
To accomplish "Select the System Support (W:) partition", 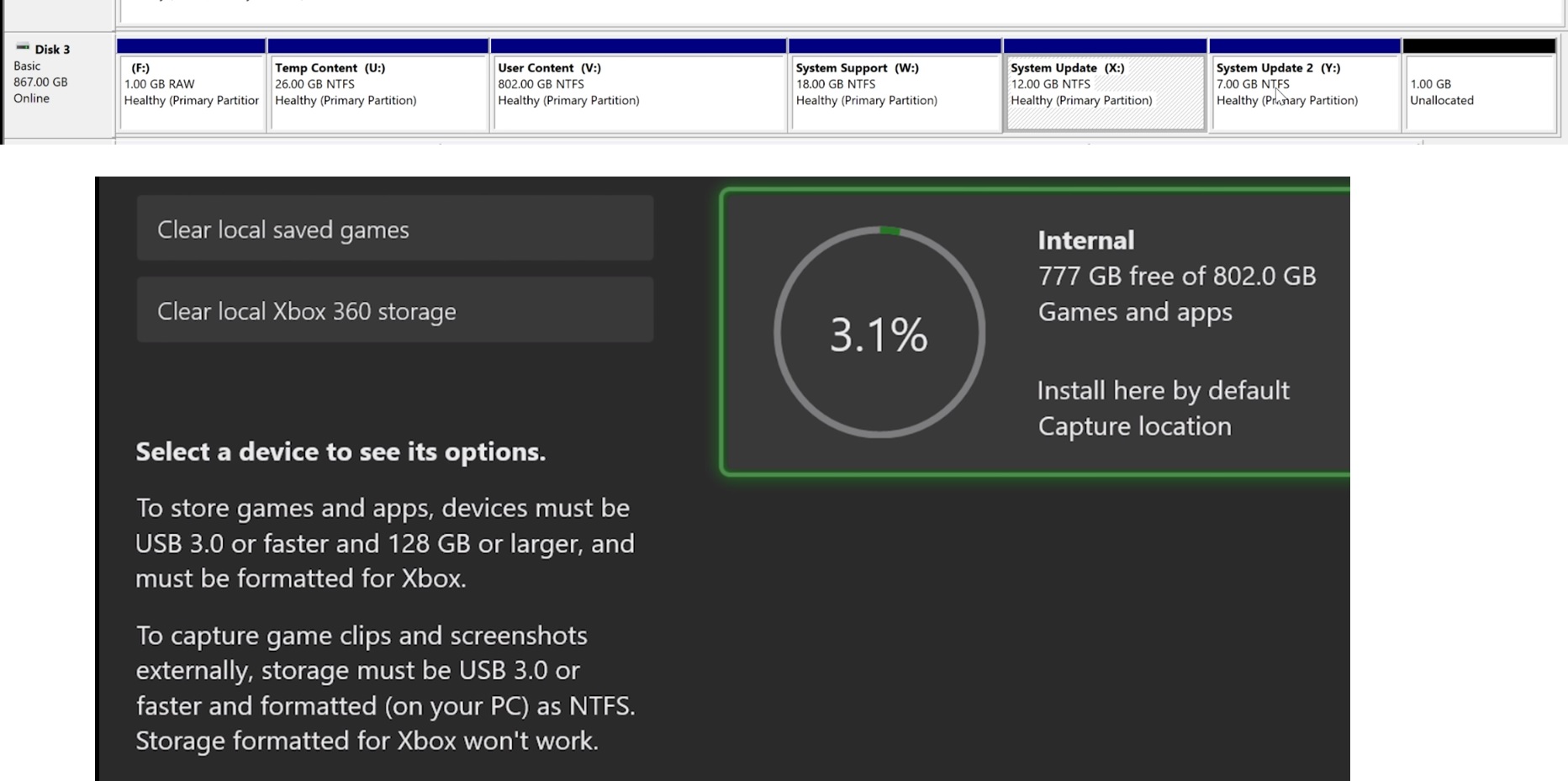I will [x=894, y=88].
